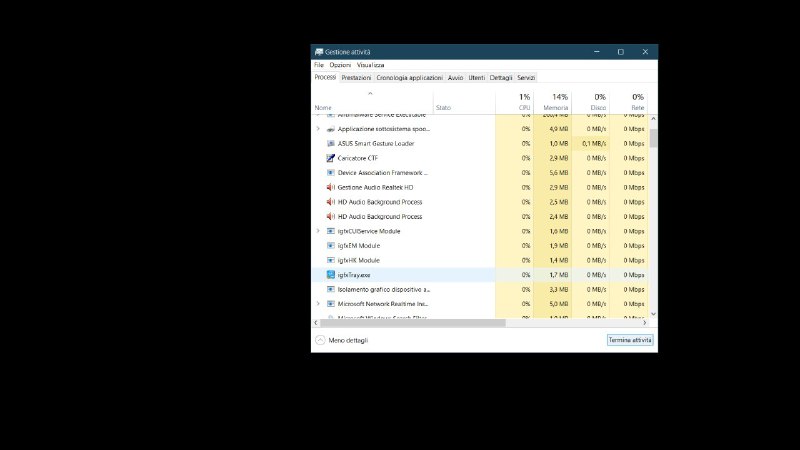This screenshot has height=450, width=800.
Task: Open the Dettagli tab
Action: [x=501, y=78]
